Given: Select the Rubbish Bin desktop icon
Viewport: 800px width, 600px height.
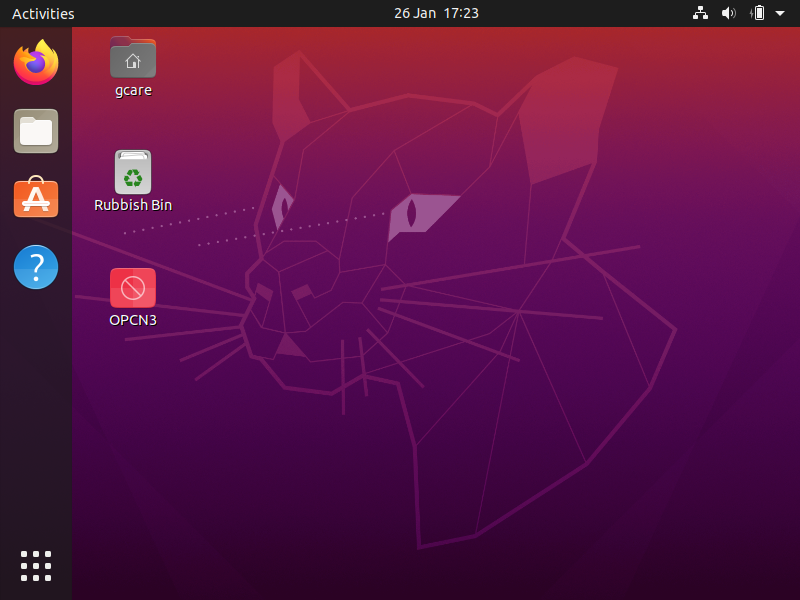Looking at the screenshot, I should point(133,172).
